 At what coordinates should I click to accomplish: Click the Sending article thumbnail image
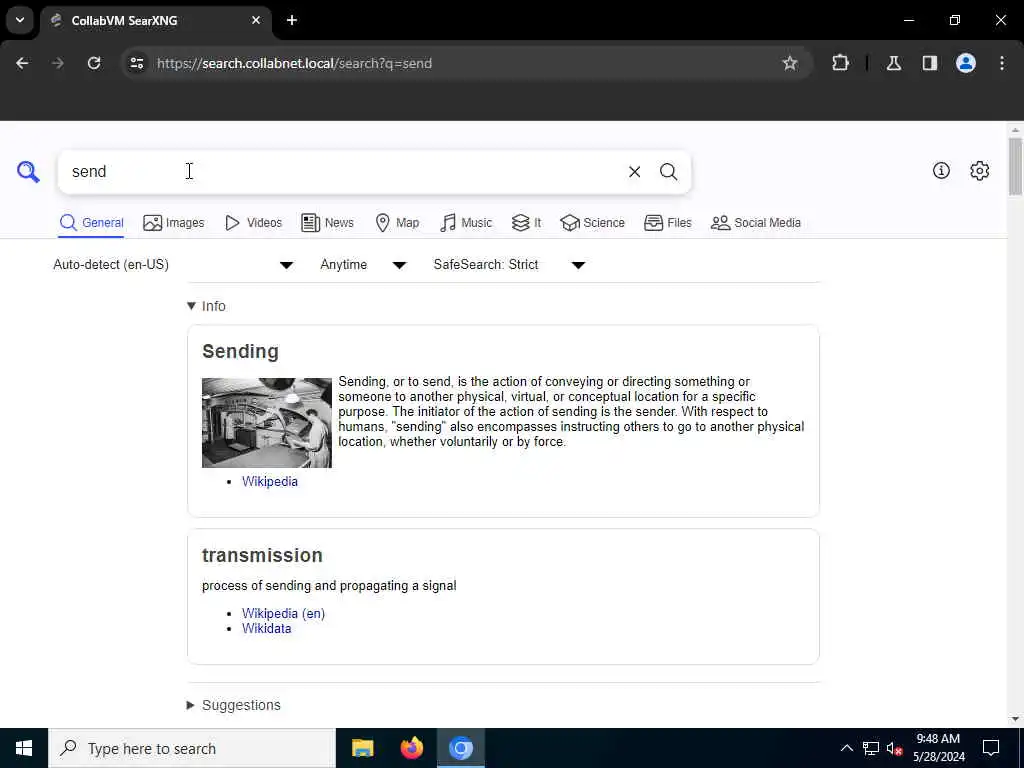click(266, 423)
